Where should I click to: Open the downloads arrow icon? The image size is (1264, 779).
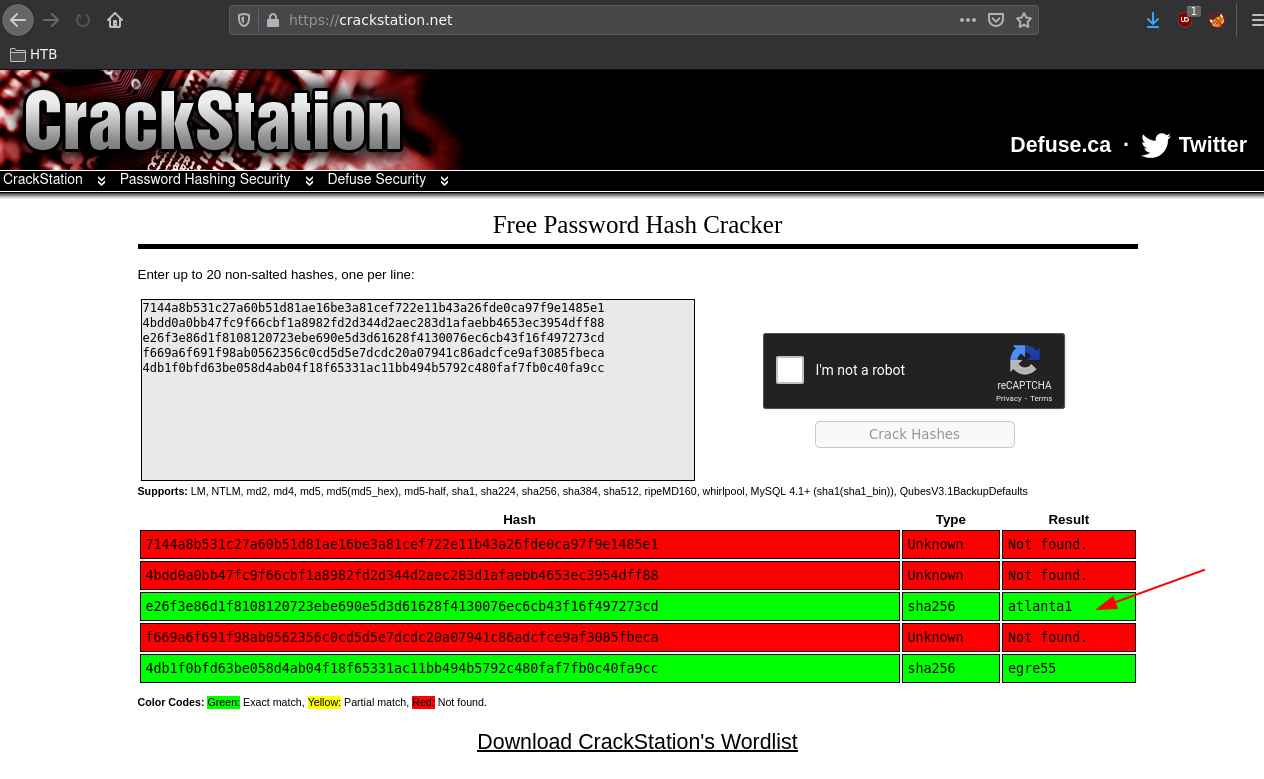pyautogui.click(x=1153, y=20)
